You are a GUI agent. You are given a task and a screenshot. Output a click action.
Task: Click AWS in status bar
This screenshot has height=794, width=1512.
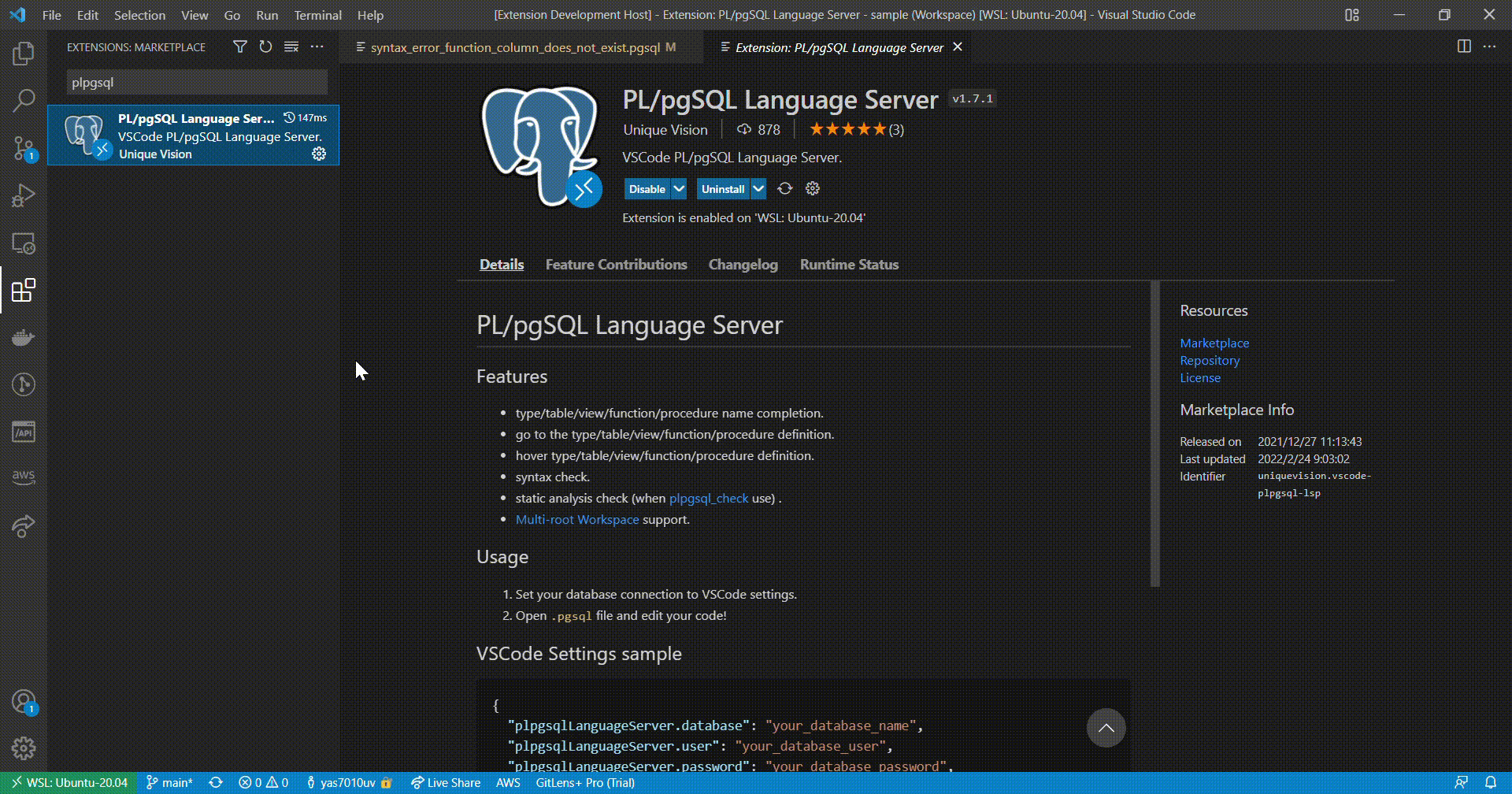click(508, 782)
